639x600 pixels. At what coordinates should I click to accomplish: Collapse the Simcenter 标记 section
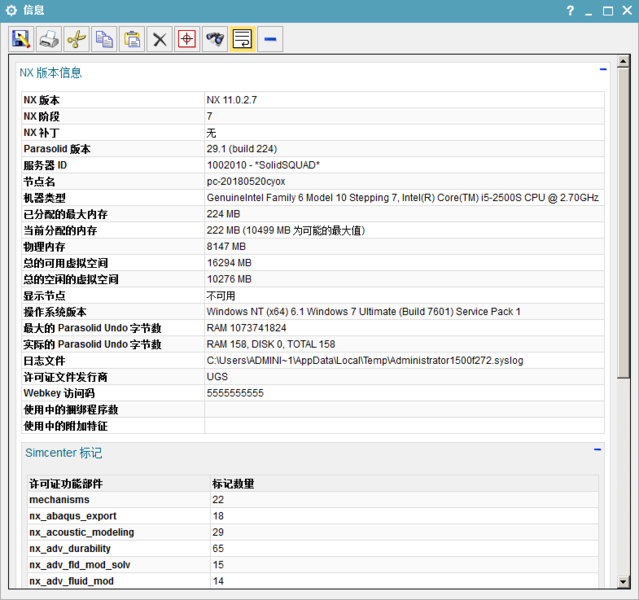coord(597,451)
